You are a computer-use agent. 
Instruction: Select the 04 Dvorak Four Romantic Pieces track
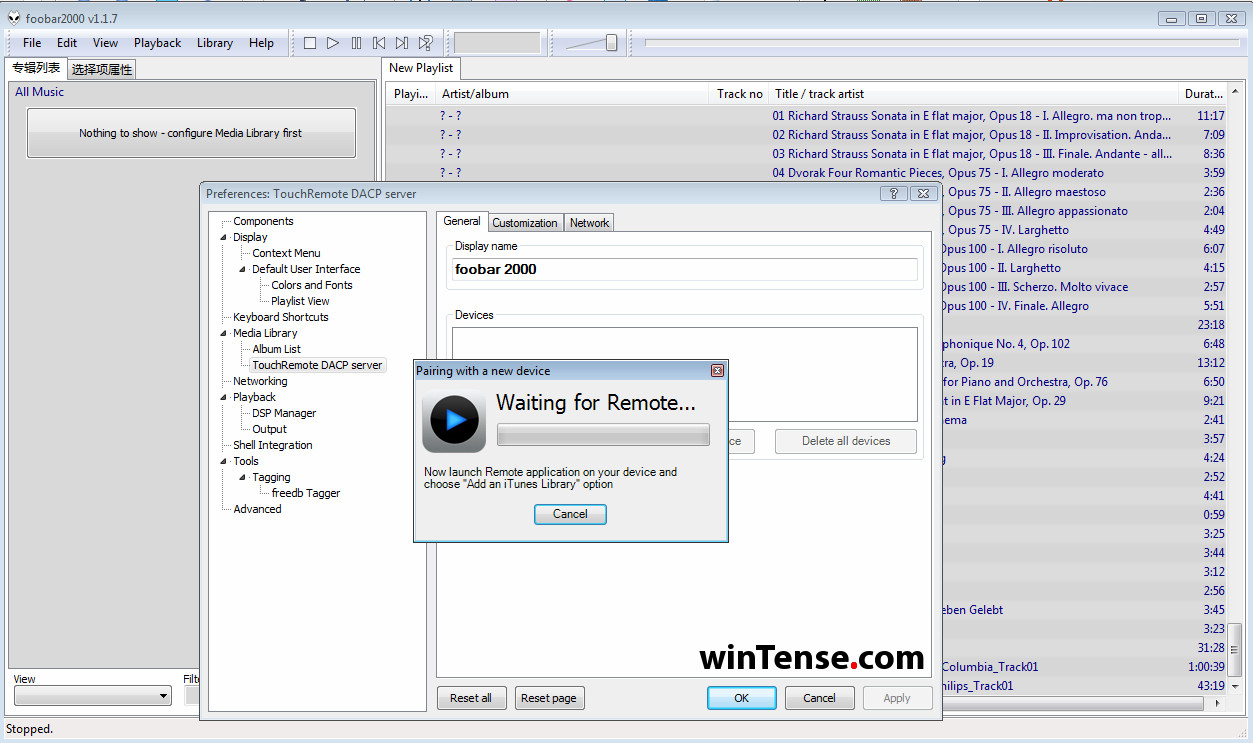pyautogui.click(x=807, y=173)
